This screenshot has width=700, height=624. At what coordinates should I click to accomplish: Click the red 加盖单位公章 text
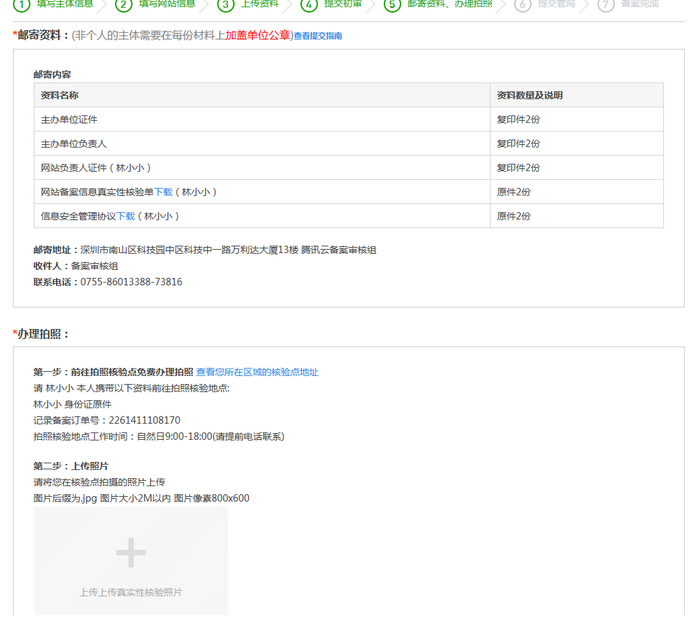click(x=257, y=35)
